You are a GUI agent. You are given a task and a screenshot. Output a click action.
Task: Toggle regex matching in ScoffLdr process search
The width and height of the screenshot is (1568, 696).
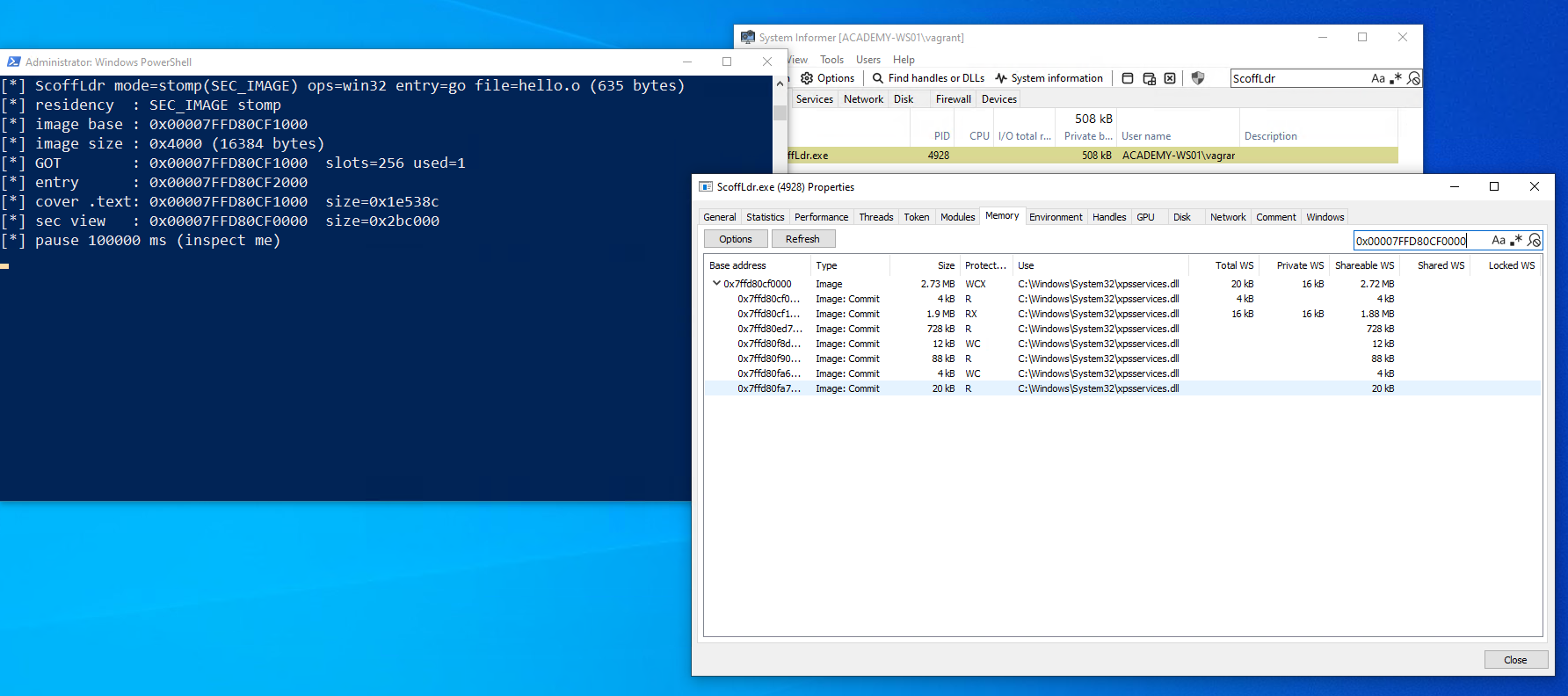tap(1396, 78)
